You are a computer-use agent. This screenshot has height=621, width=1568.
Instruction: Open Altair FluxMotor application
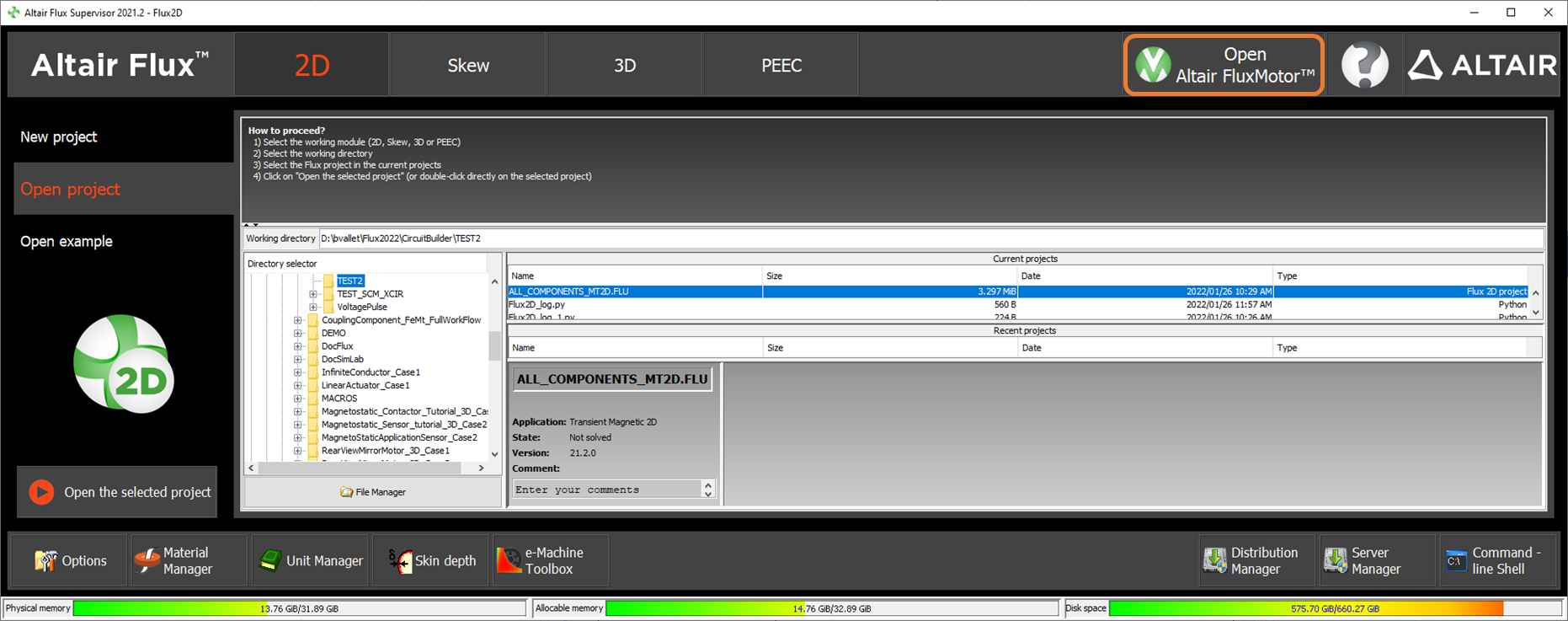coord(1224,65)
